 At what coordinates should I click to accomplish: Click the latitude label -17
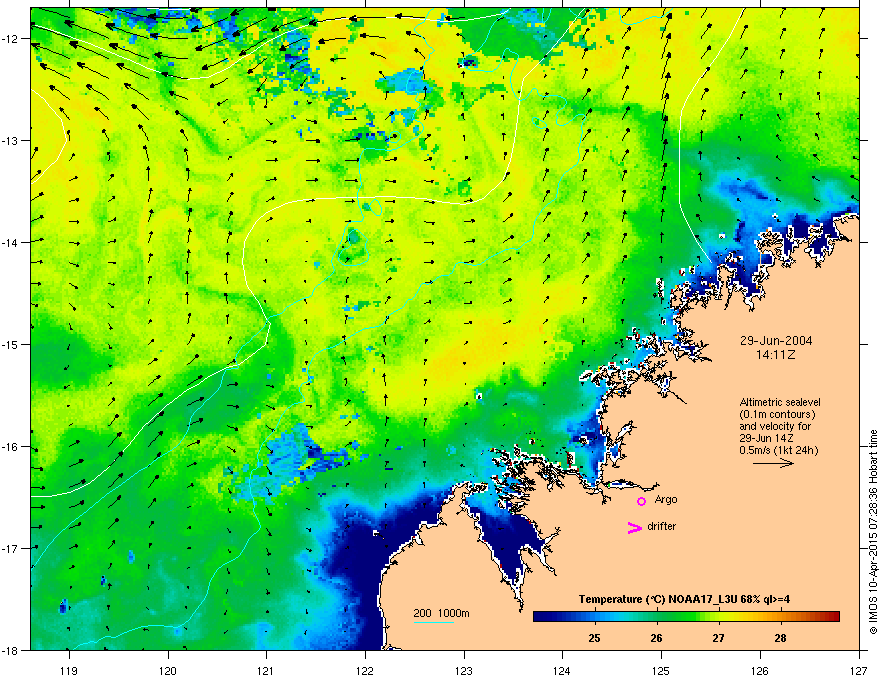tap(11, 548)
